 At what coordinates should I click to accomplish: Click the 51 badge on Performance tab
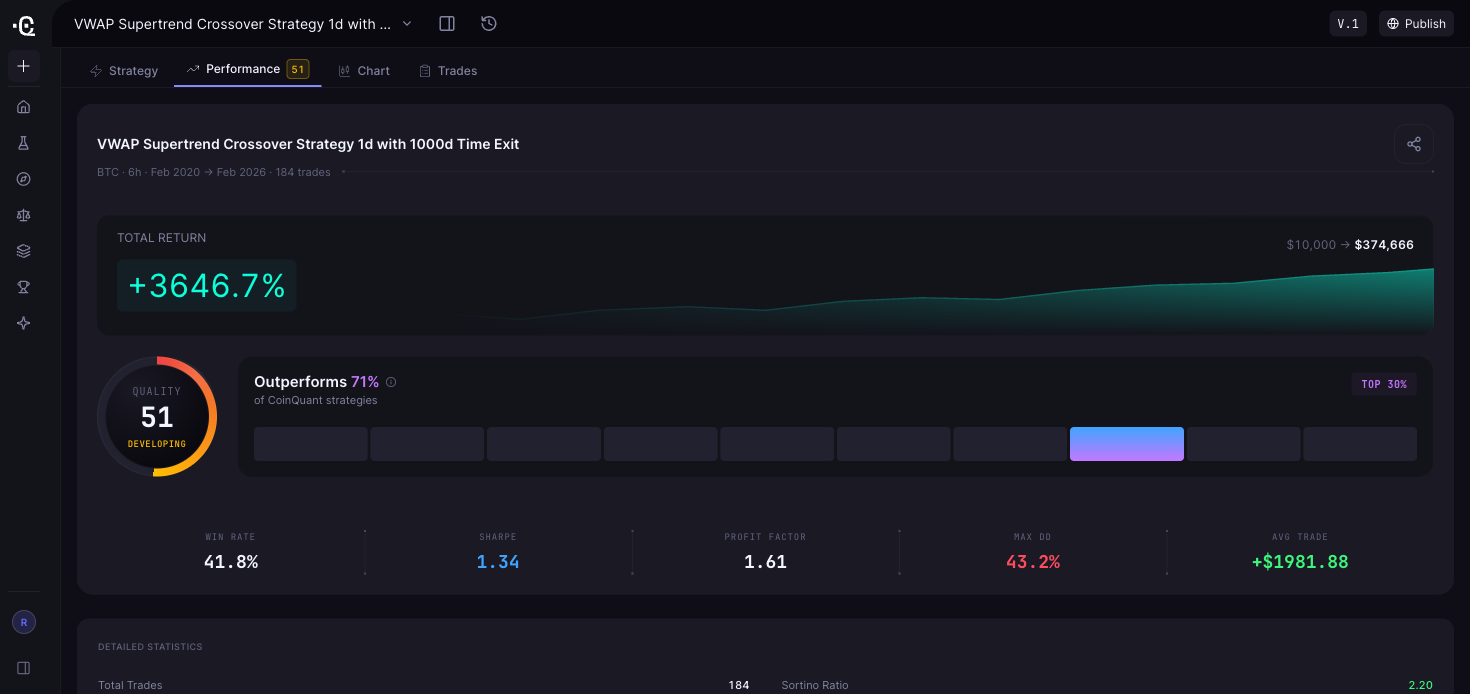[298, 69]
